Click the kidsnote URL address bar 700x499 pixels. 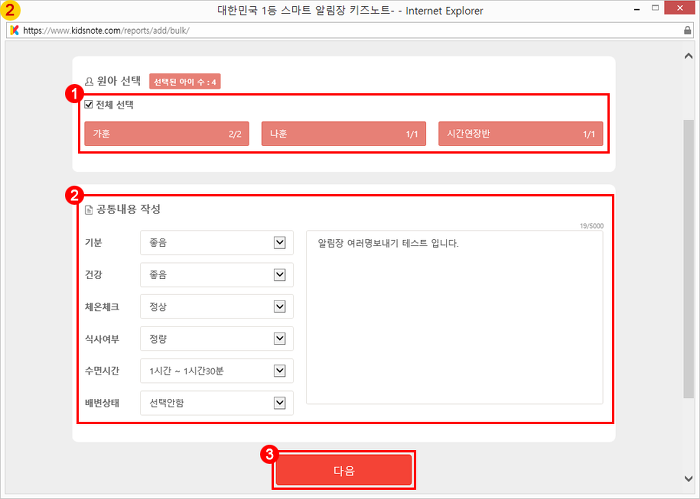pyautogui.click(x=350, y=30)
